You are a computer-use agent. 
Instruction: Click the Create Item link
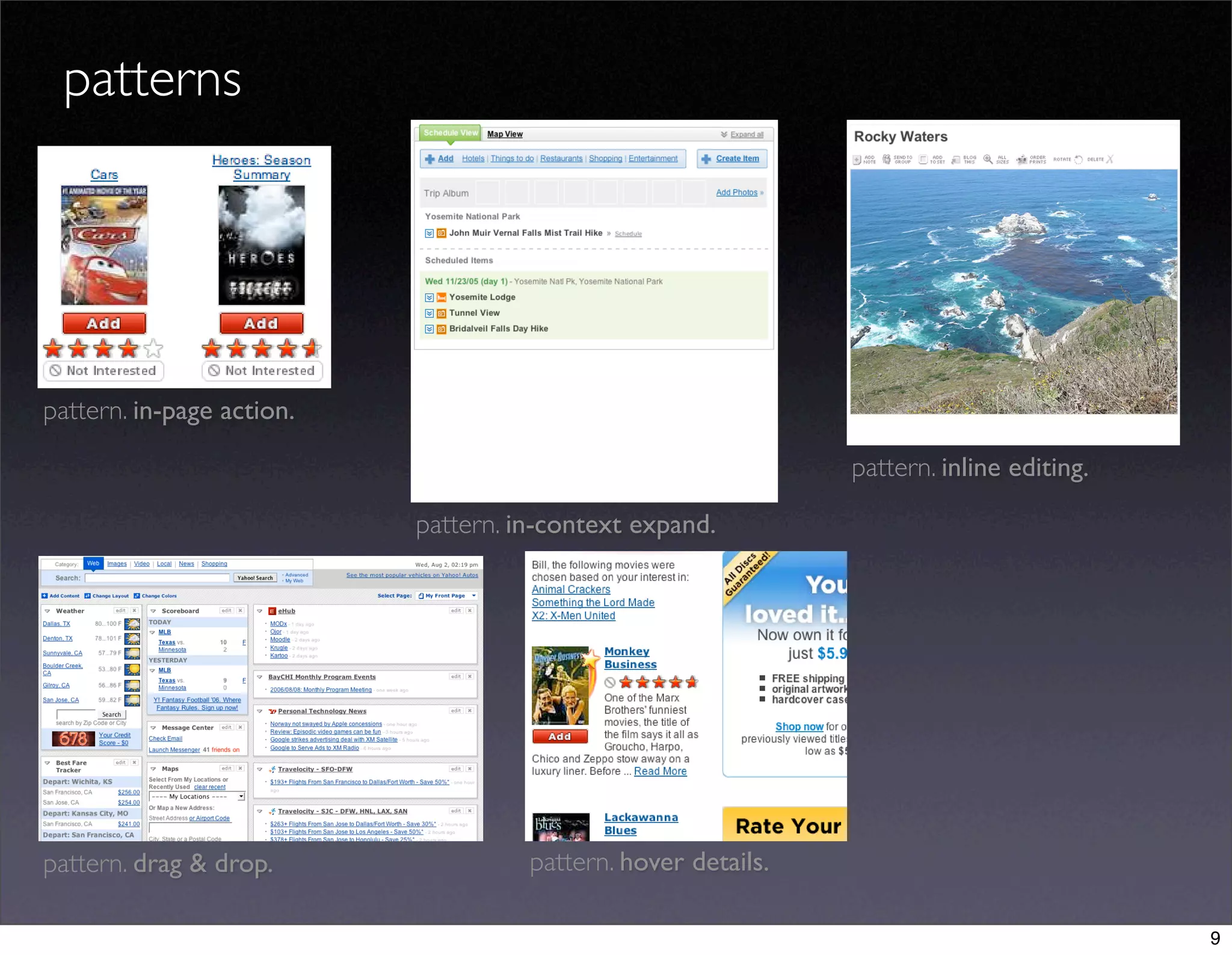tap(737, 159)
